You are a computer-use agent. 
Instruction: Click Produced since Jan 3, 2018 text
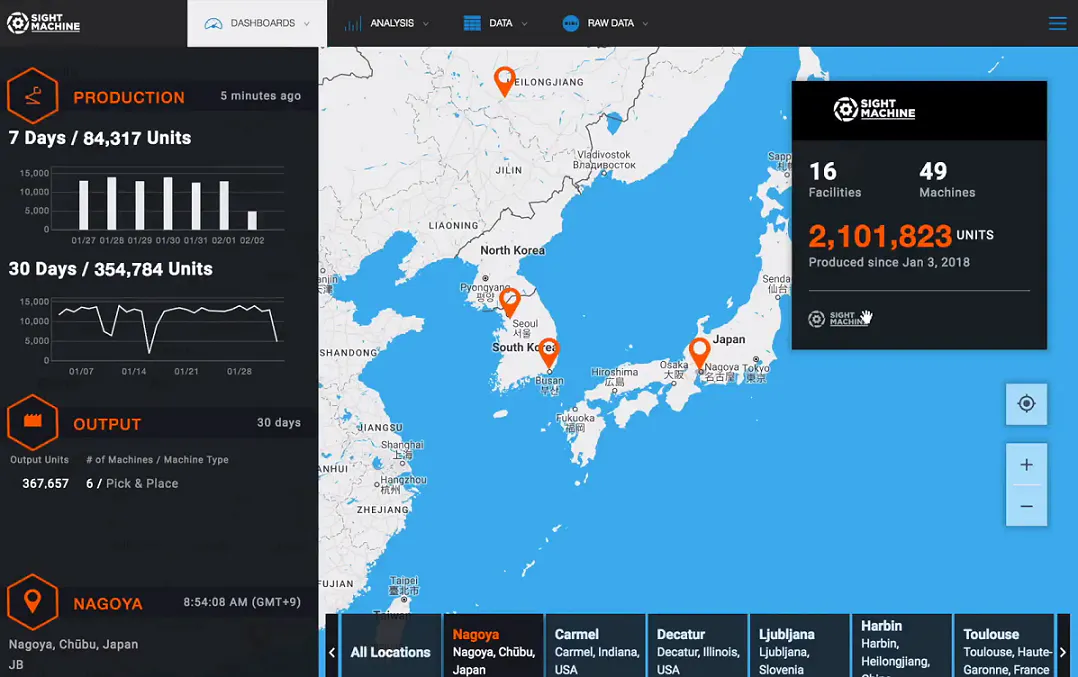coord(889,262)
